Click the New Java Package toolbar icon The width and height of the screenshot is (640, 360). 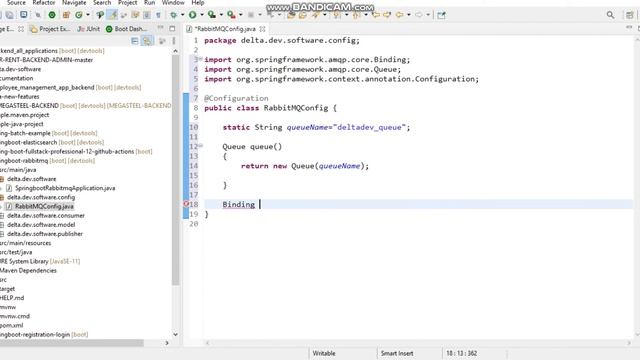pos(66,15)
